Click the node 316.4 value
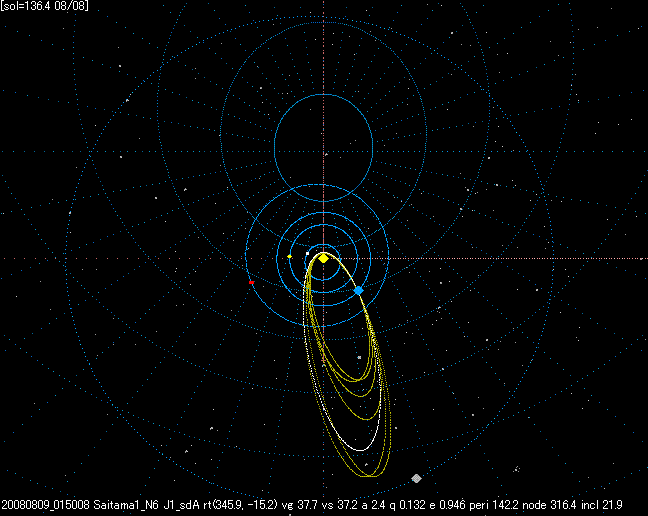 550,505
